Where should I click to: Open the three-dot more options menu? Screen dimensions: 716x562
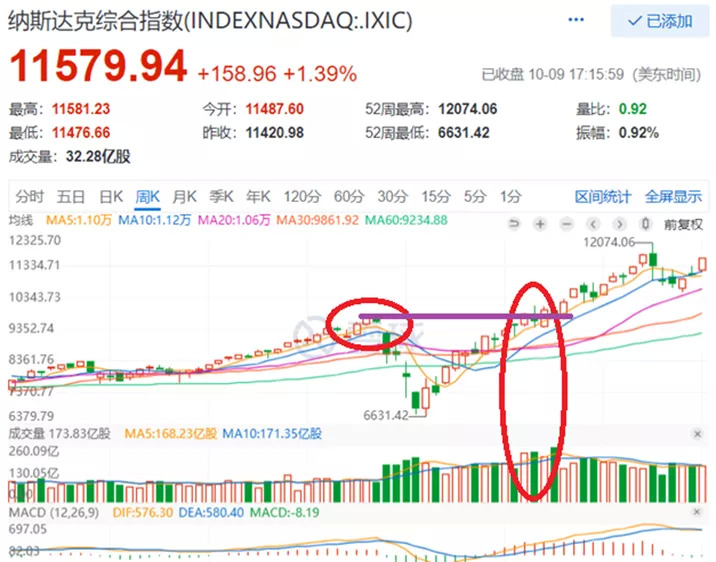click(x=576, y=20)
